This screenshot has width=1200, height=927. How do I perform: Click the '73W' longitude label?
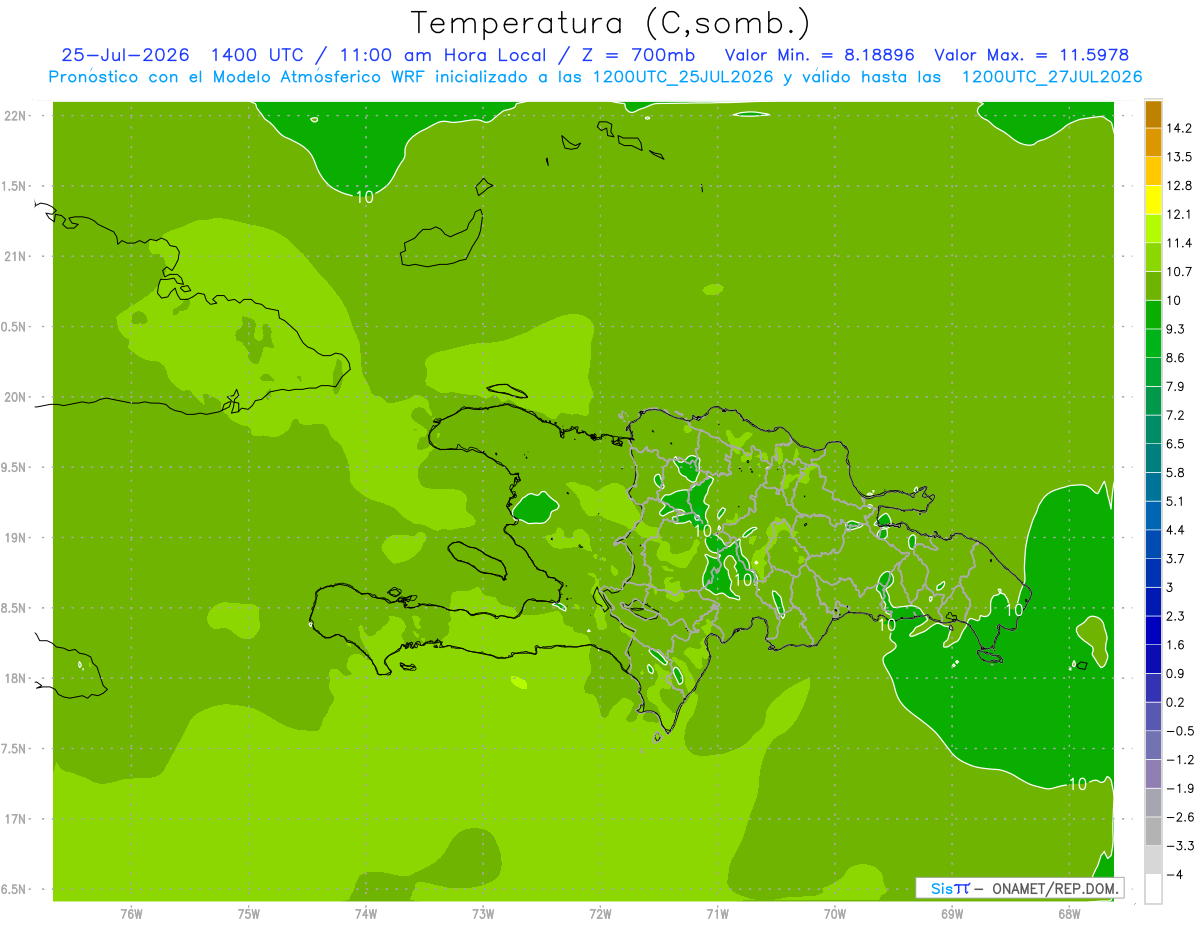coord(483,915)
